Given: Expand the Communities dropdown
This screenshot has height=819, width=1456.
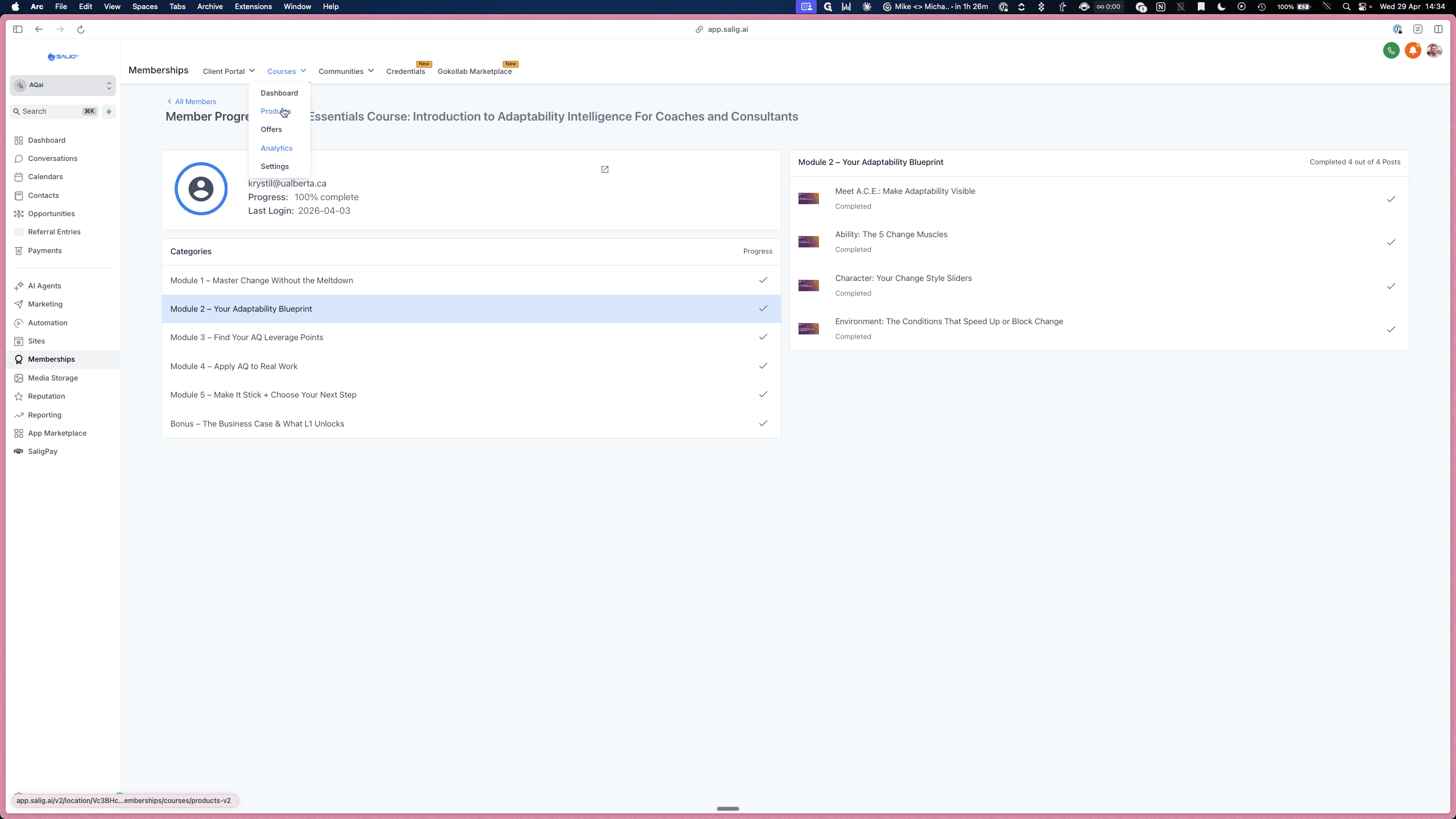Looking at the screenshot, I should 346,72.
